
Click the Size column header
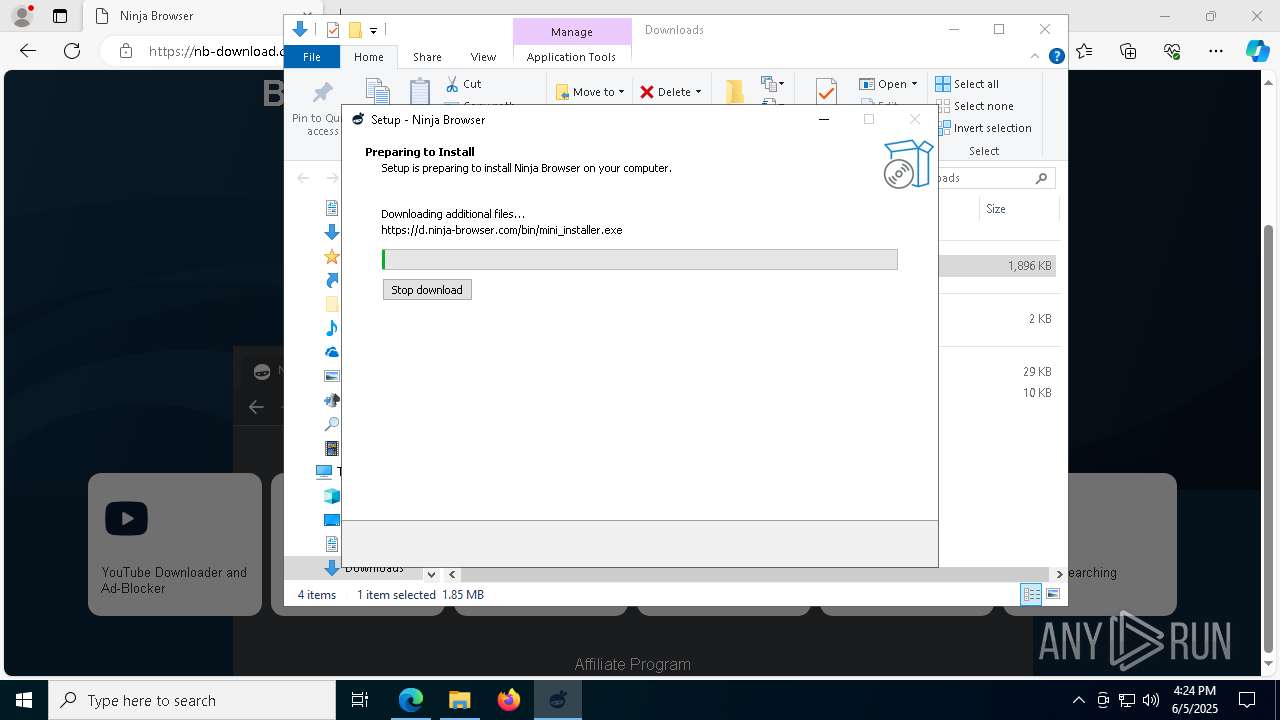coord(996,209)
